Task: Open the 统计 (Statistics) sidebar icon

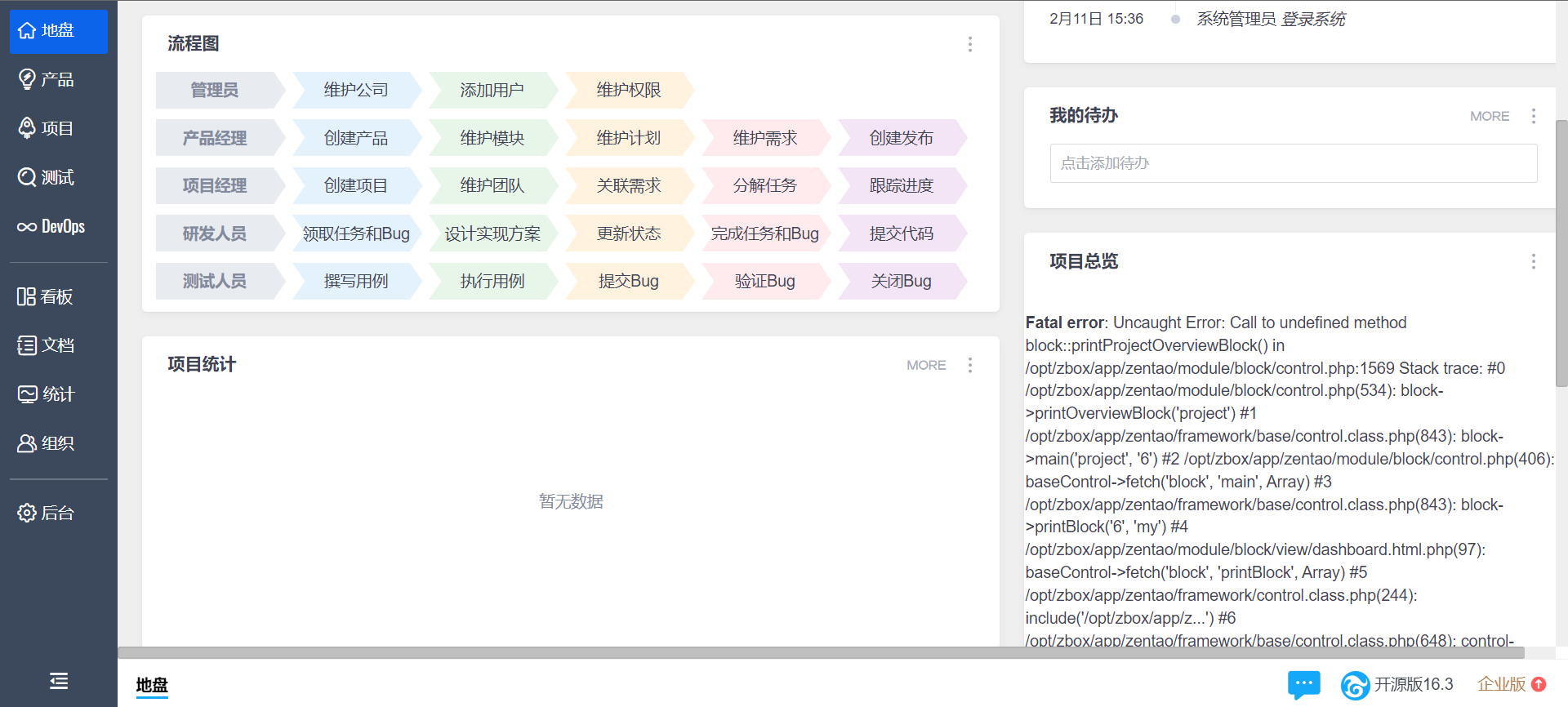Action: coord(27,394)
